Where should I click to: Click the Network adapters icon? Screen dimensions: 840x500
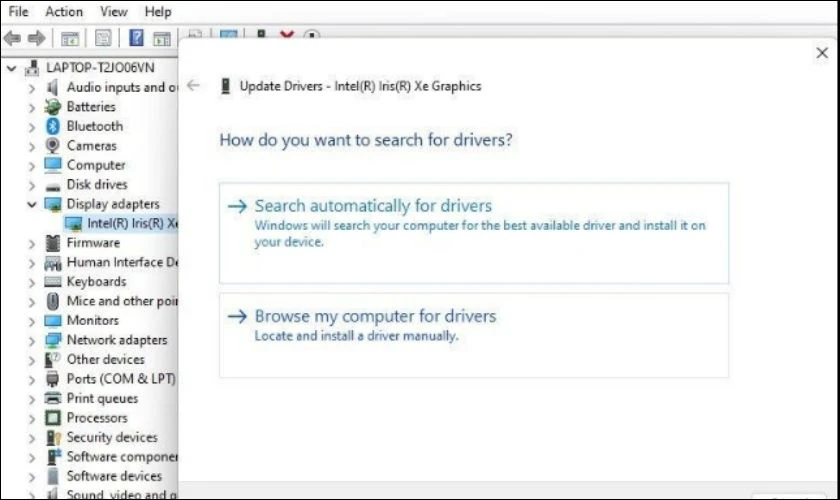coord(52,340)
